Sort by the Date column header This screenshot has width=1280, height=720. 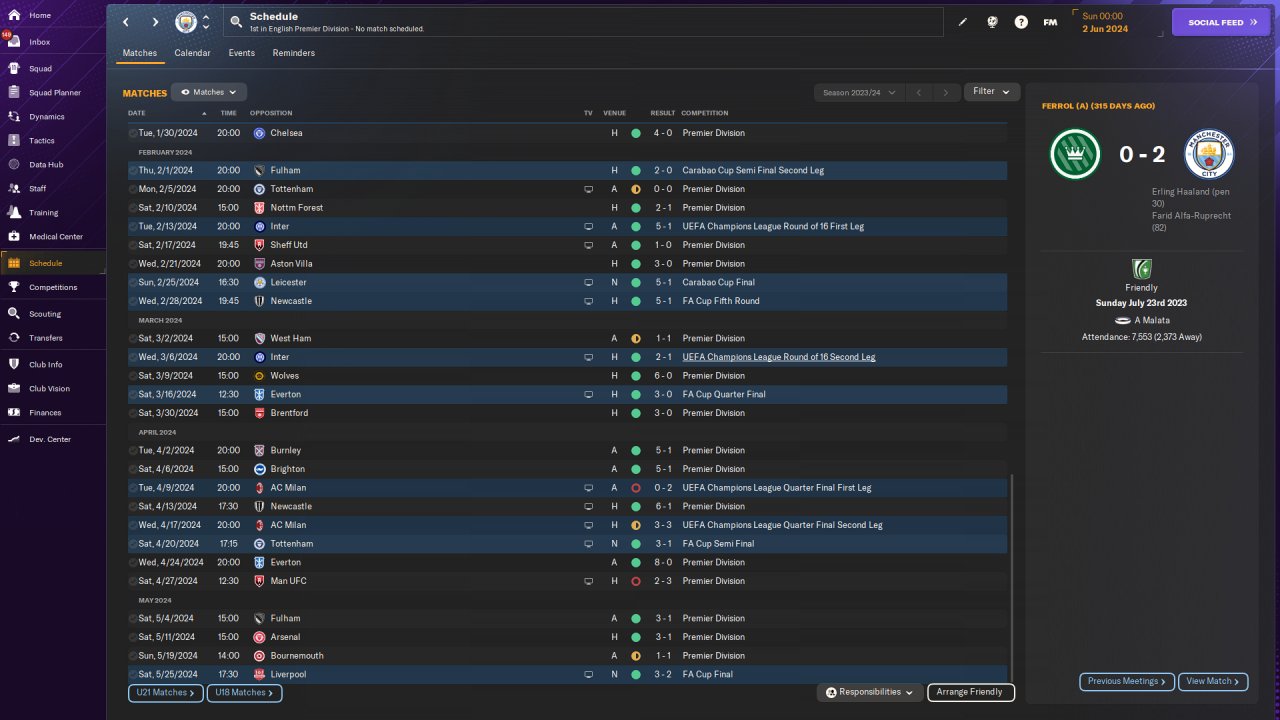pos(137,113)
